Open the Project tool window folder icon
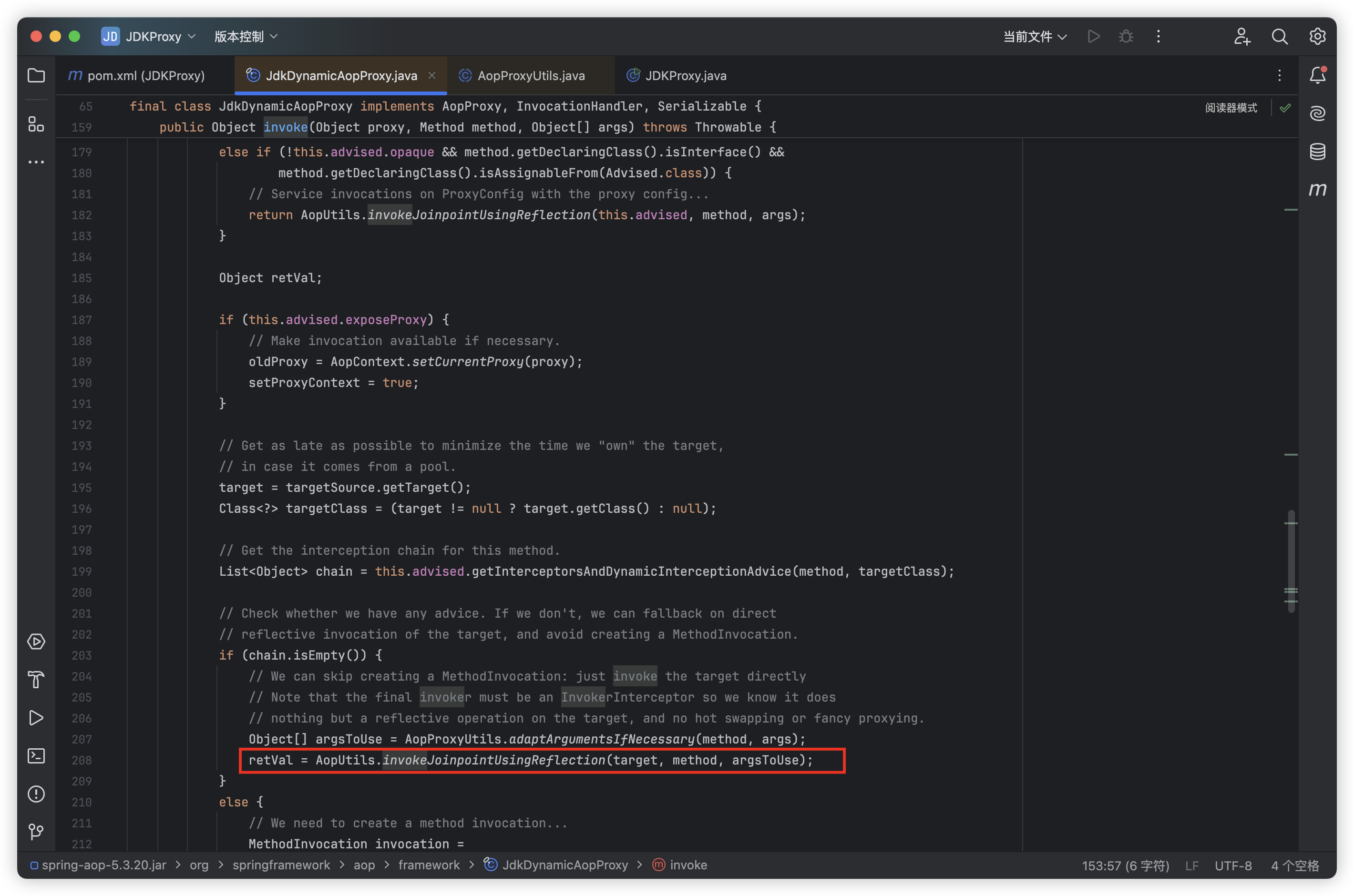The image size is (1354, 896). point(36,75)
